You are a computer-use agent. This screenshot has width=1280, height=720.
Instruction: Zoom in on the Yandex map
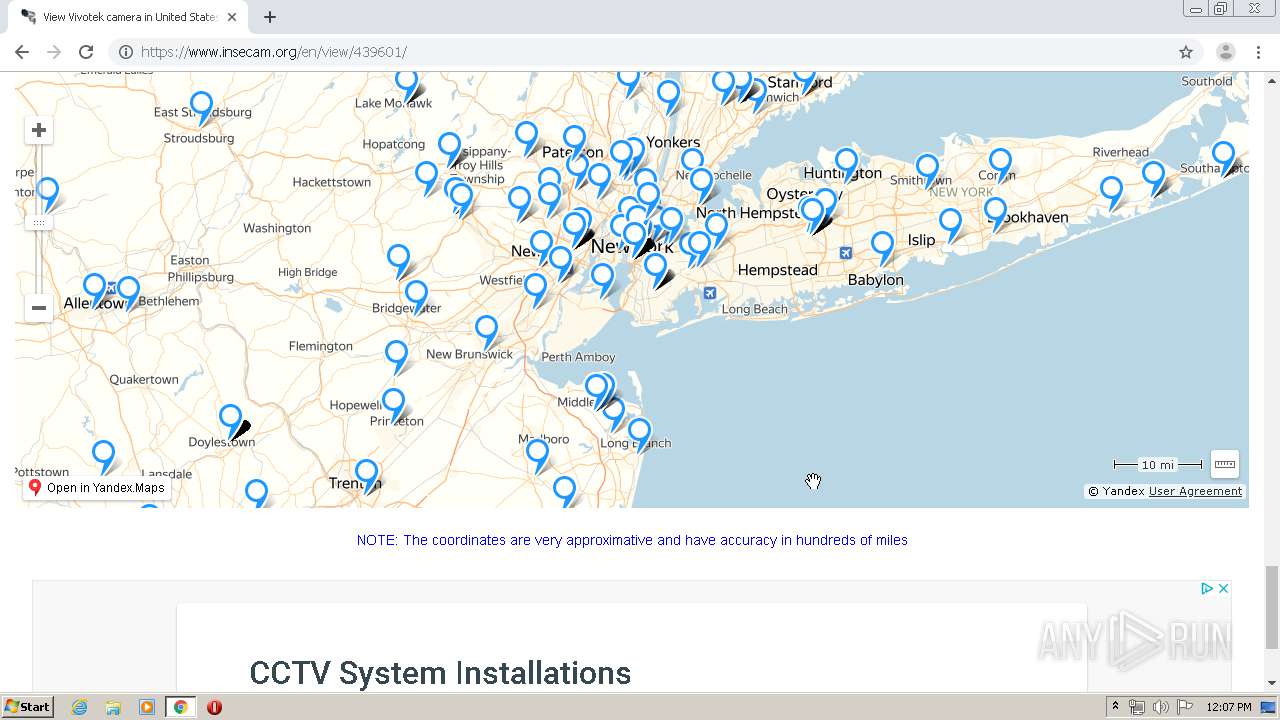(39, 130)
